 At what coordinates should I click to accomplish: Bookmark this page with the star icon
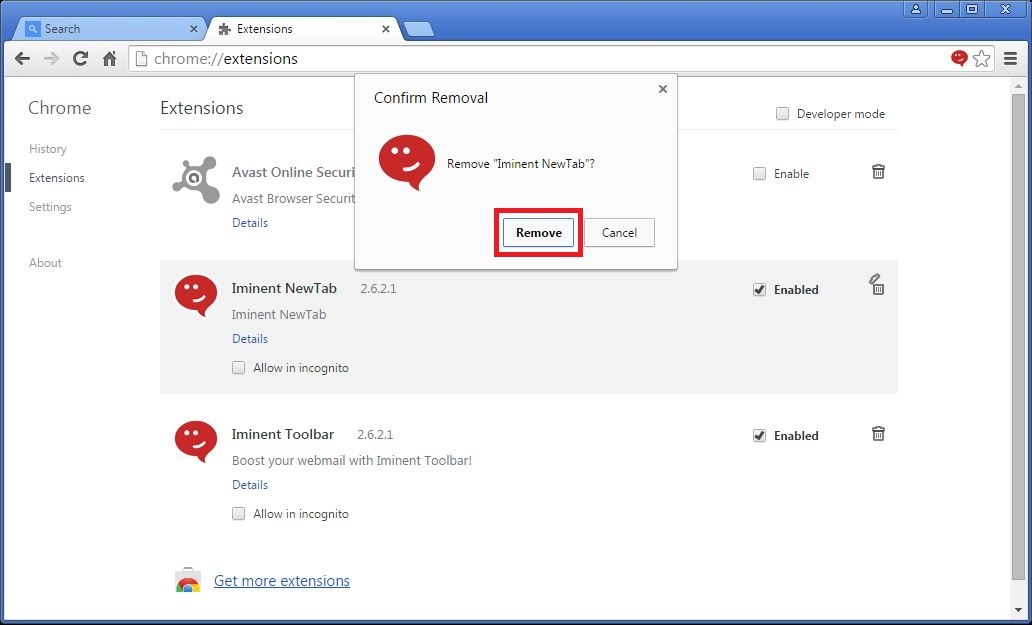(x=981, y=59)
